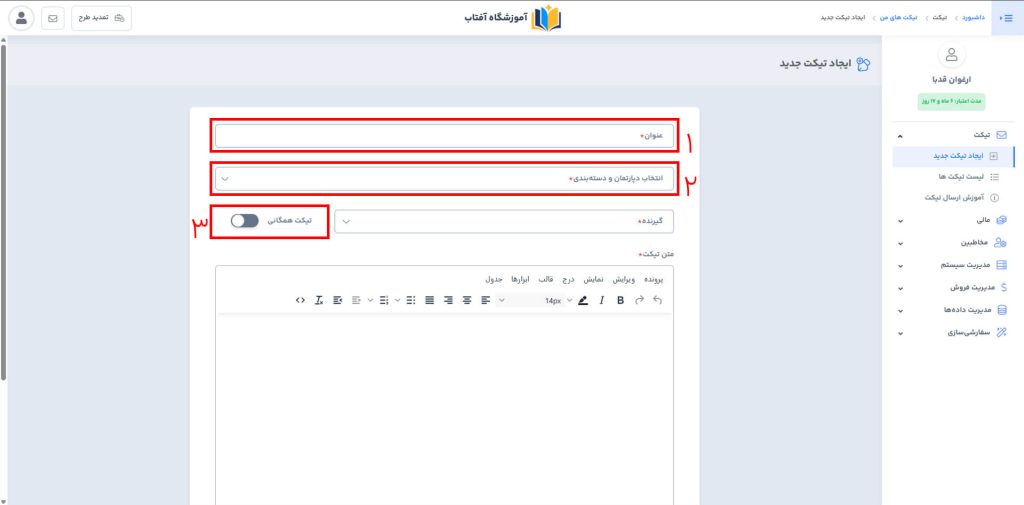Click the عنوان title input field
The width and height of the screenshot is (1024, 505).
[x=444, y=136]
